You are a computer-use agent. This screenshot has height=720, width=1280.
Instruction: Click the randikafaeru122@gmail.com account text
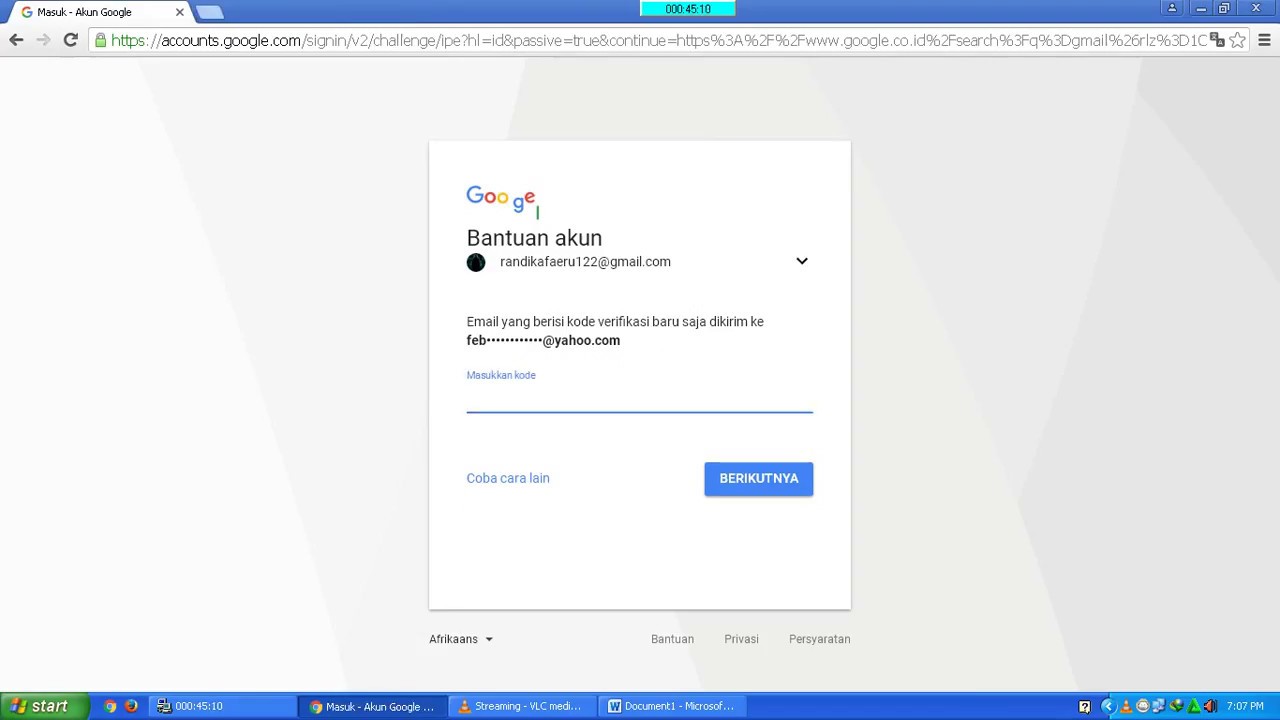tap(585, 262)
